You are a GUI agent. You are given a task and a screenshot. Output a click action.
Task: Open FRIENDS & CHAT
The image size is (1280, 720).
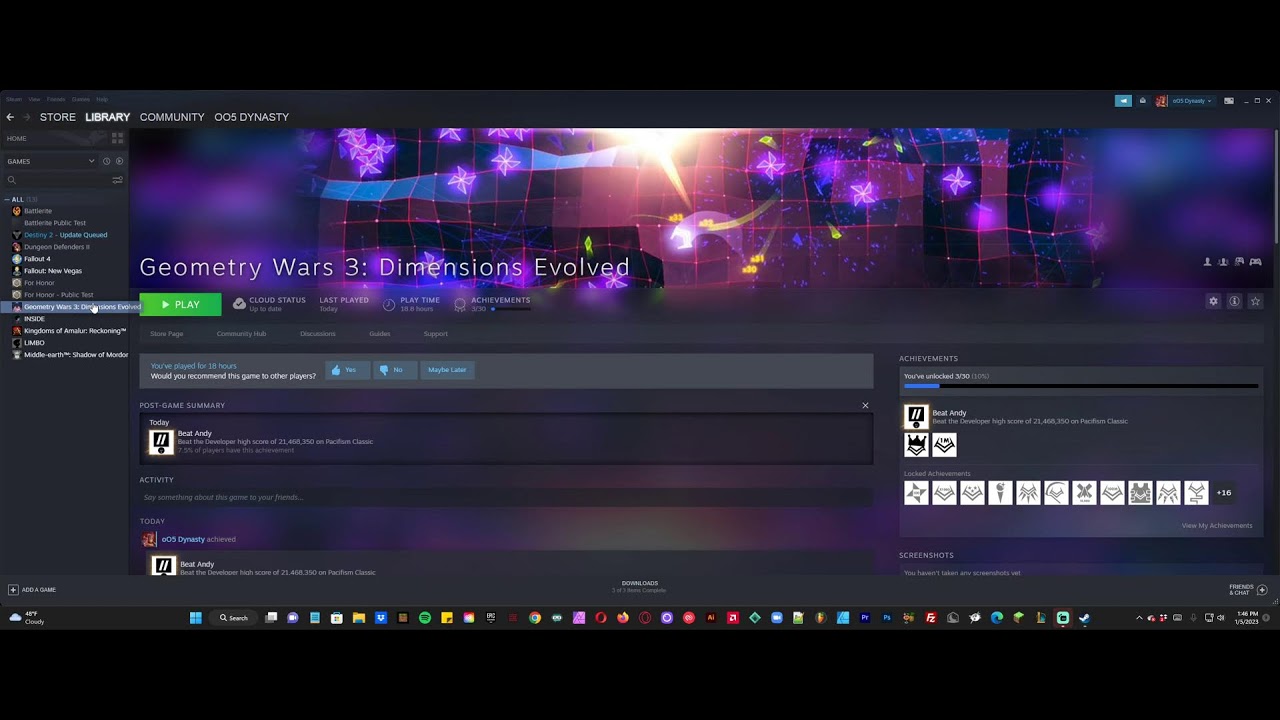(1248, 590)
